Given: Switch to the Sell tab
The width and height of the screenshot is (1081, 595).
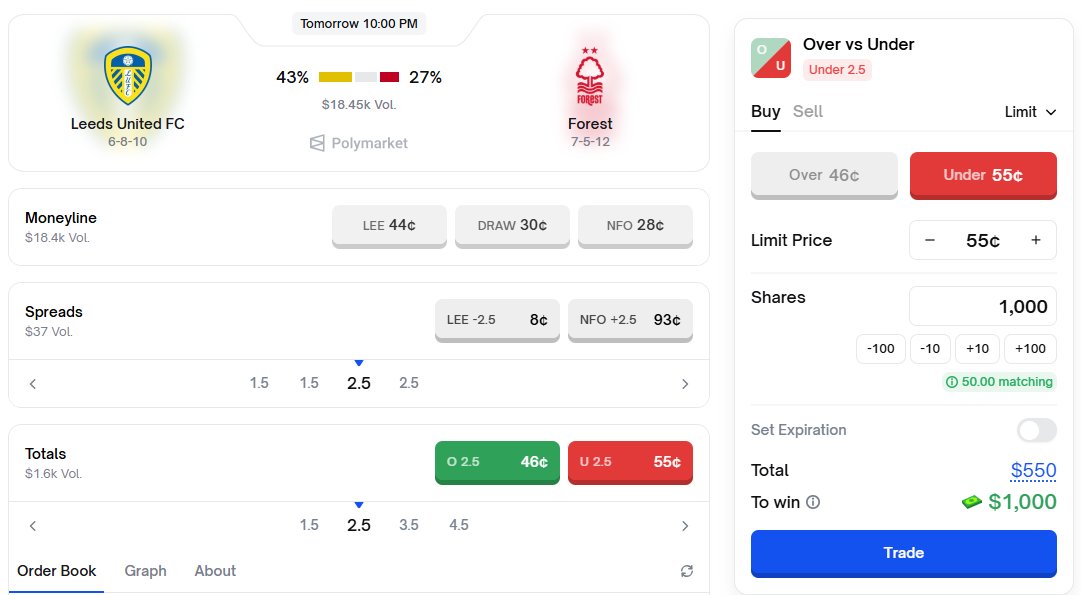Looking at the screenshot, I should pos(807,112).
